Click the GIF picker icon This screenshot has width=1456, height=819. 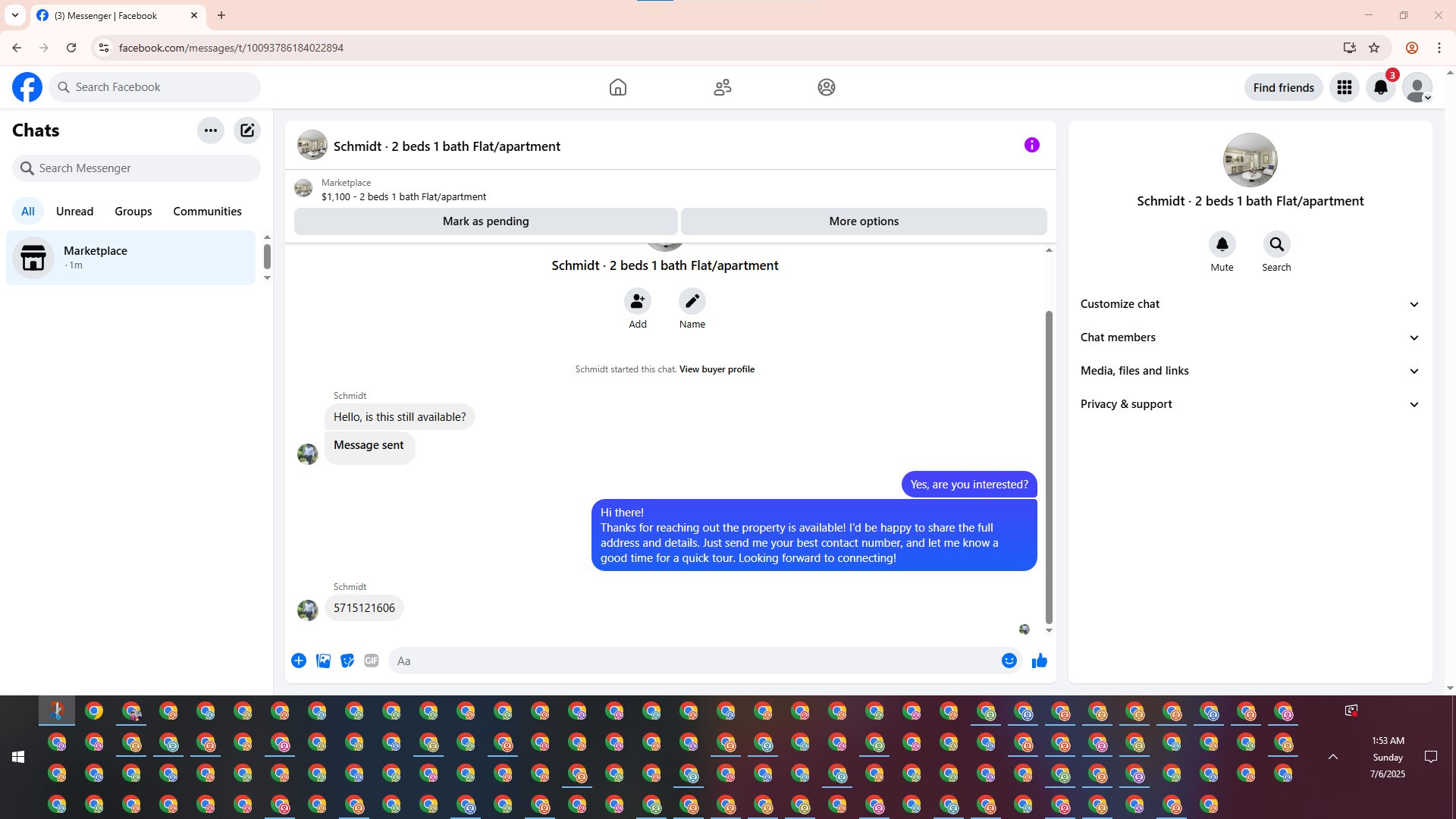pos(371,661)
